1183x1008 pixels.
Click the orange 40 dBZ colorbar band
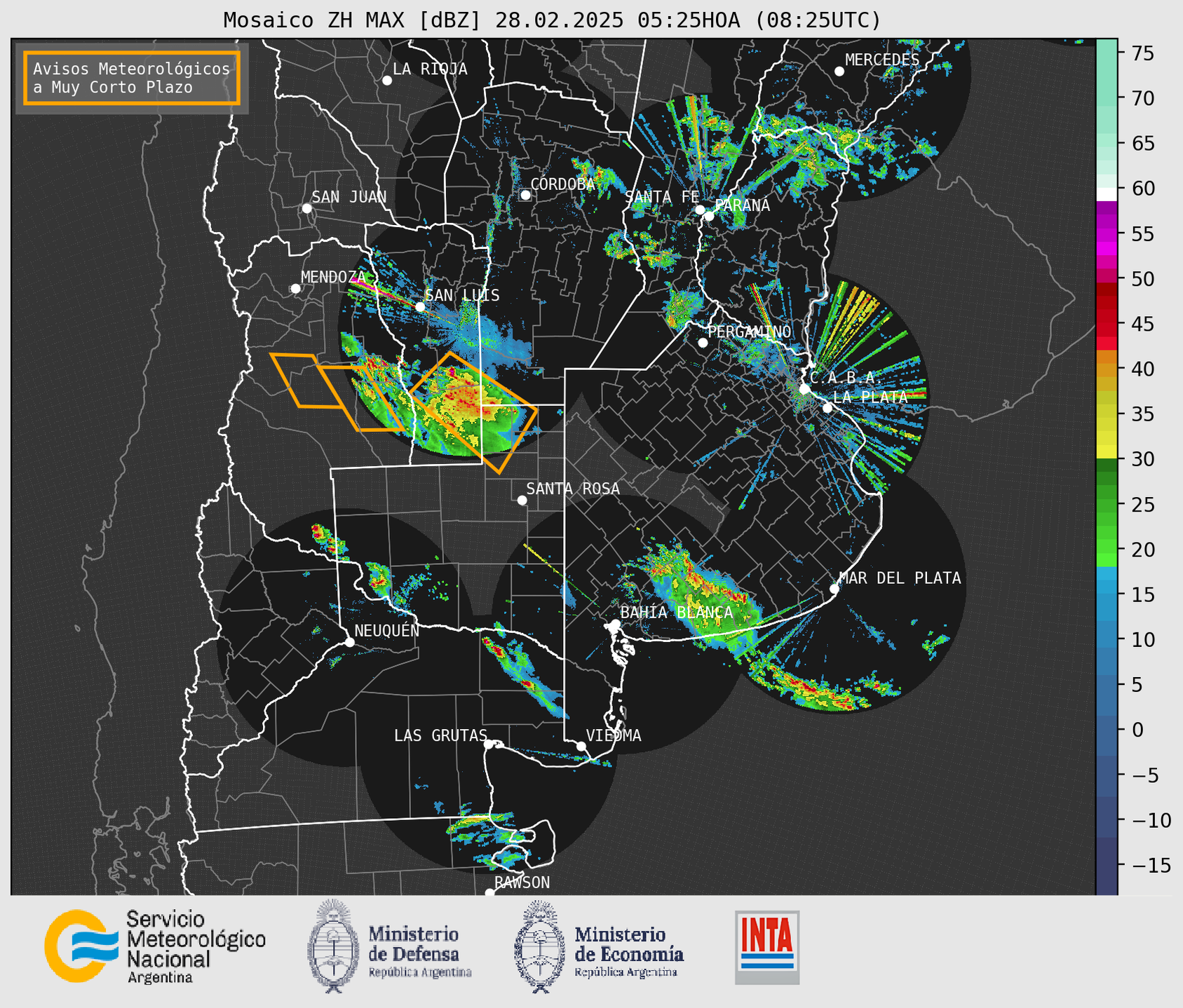1107,369
